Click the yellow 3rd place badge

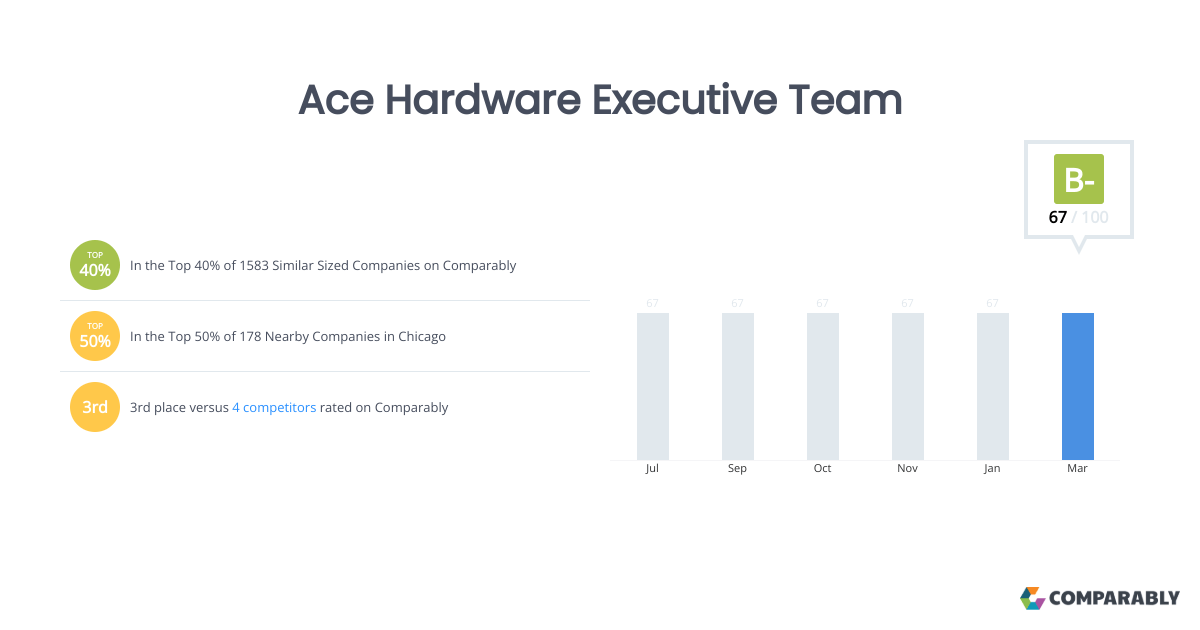pos(95,407)
